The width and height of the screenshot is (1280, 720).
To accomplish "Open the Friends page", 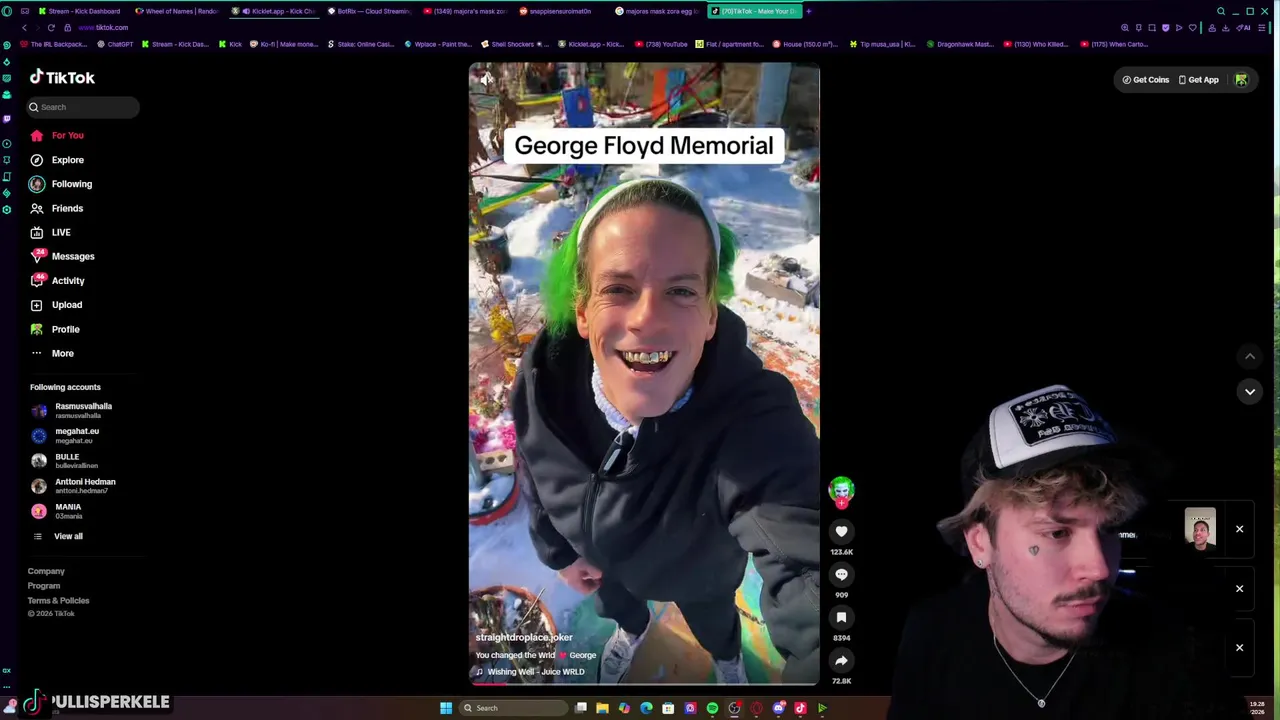I will (57, 208).
